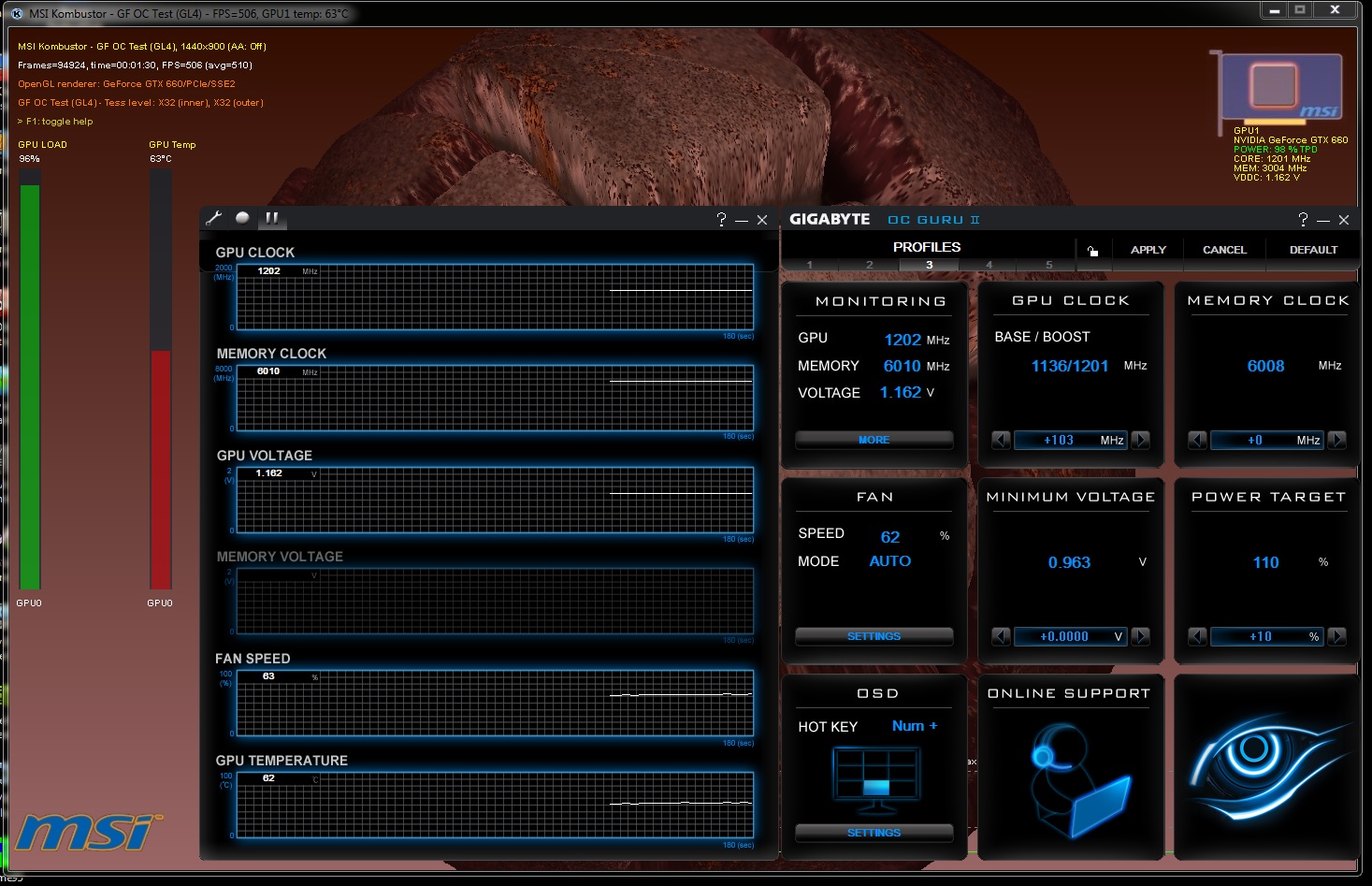
Task: Select profile 2 tab
Action: [x=870, y=265]
